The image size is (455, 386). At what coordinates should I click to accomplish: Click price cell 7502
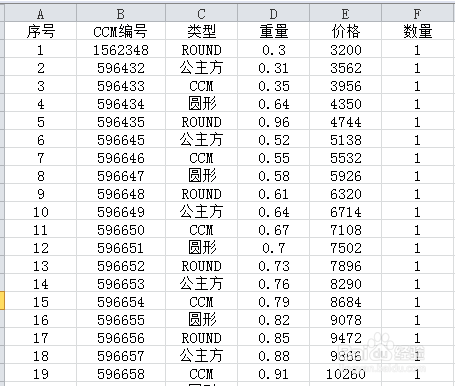coord(345,247)
